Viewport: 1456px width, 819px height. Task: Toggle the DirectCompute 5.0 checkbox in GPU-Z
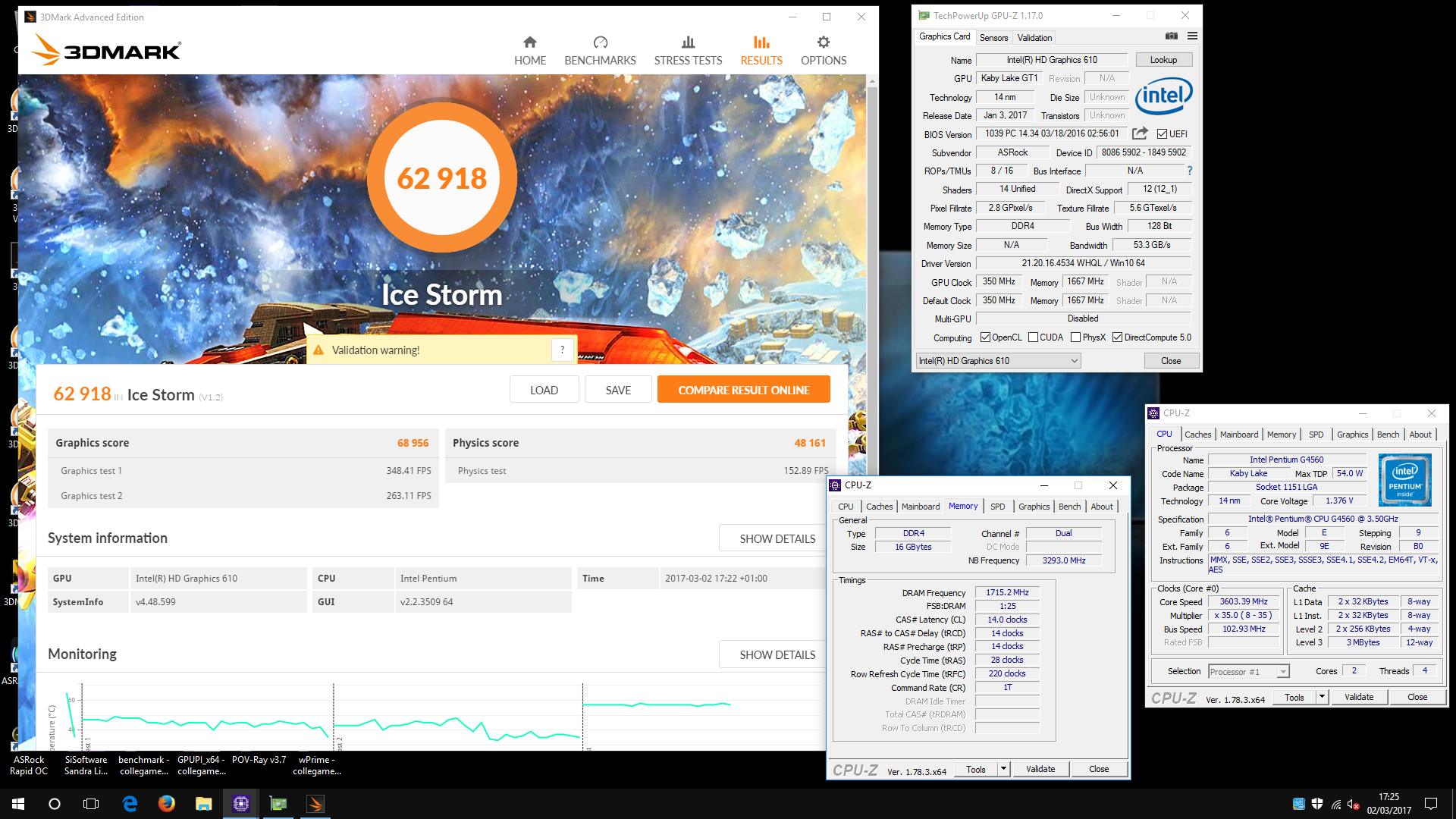(x=1117, y=337)
